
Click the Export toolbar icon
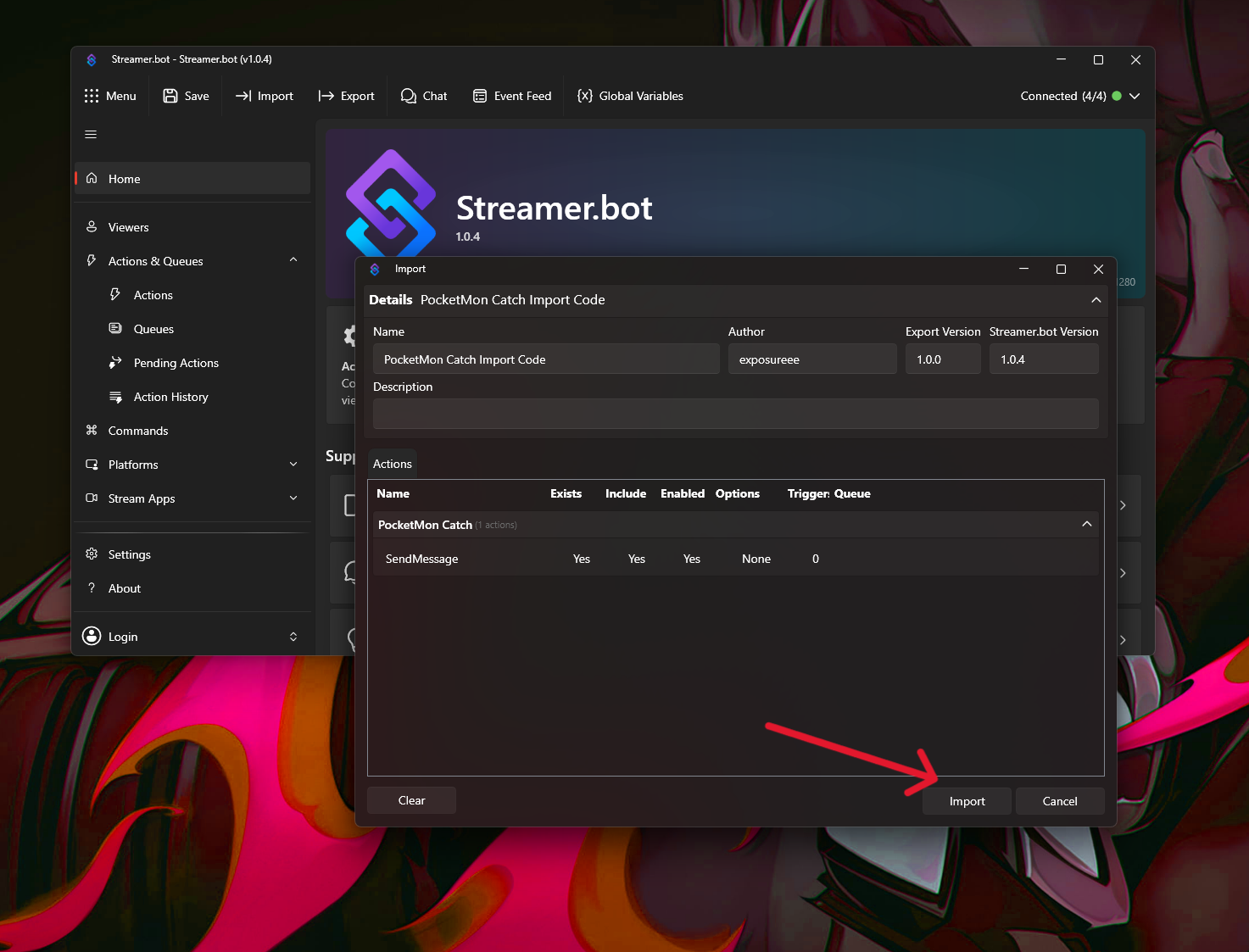pyautogui.click(x=326, y=96)
